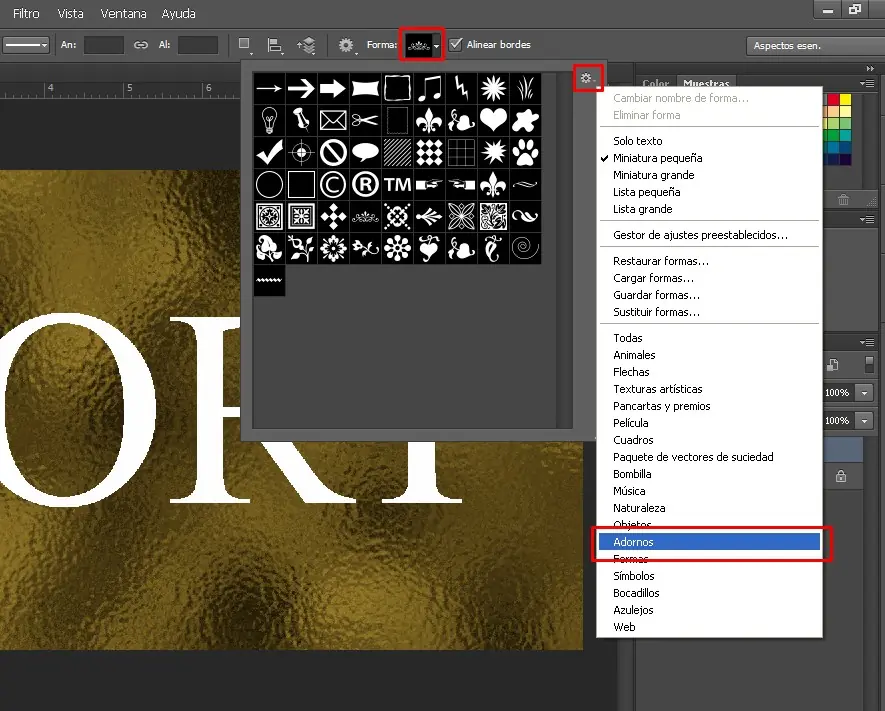The image size is (885, 711).
Task: Open the geometry options gear dropdown
Action: point(347,45)
